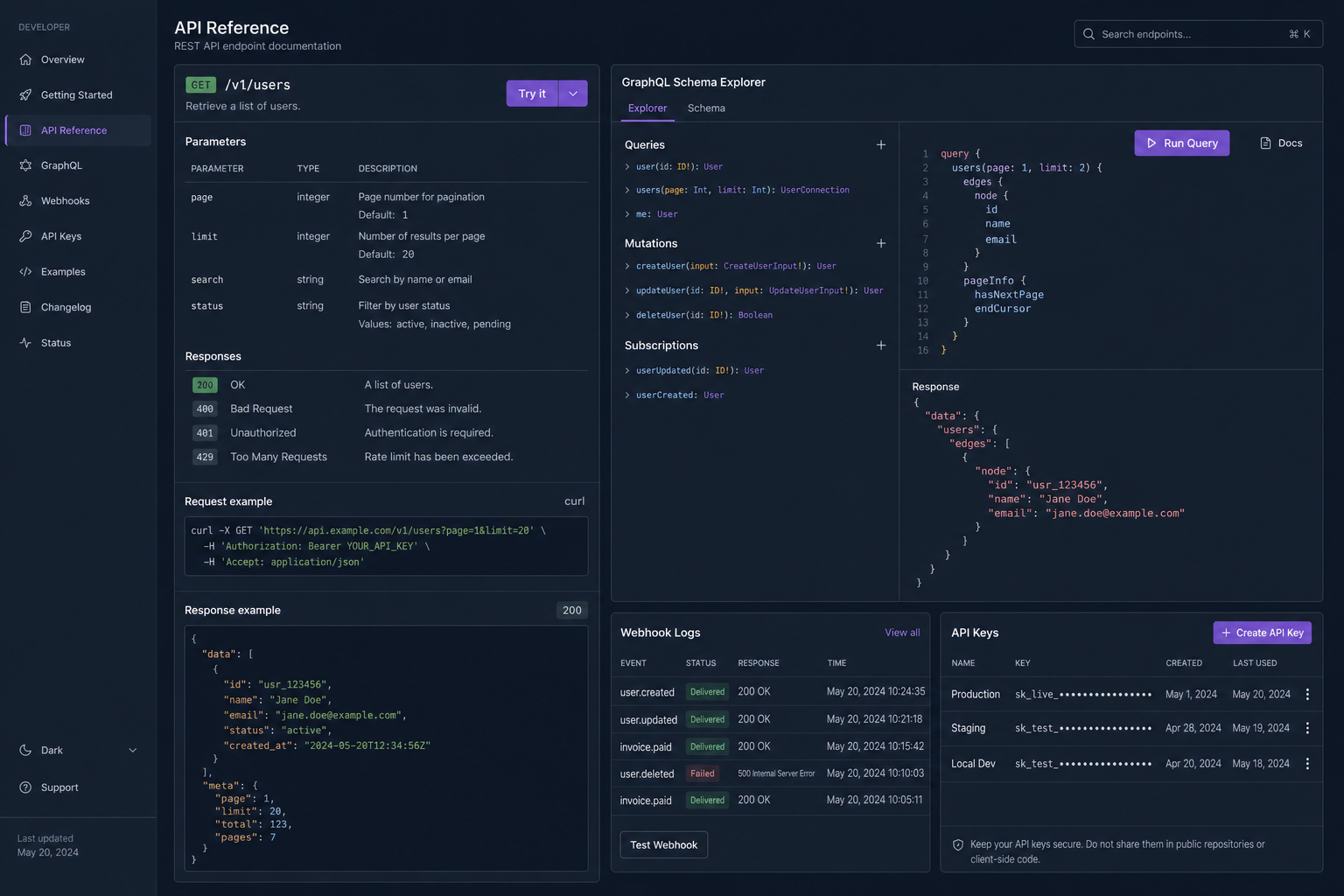Click the Try it button
The image size is (1344, 896).
532,94
